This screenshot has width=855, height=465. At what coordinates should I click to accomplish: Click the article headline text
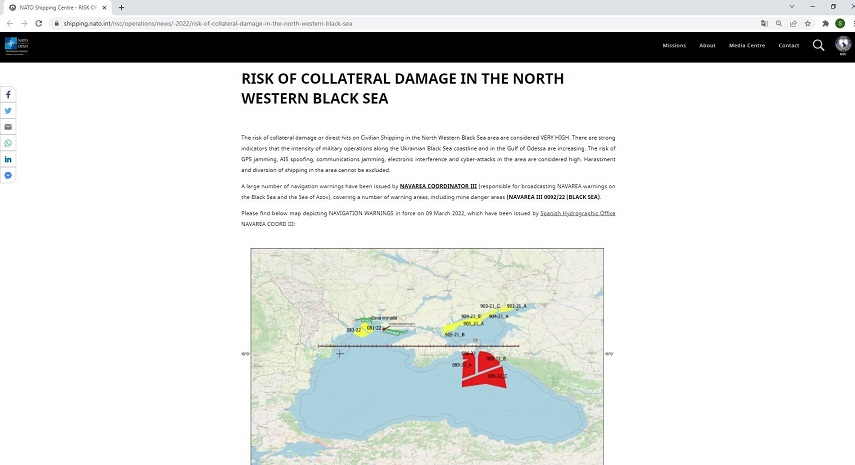402,88
